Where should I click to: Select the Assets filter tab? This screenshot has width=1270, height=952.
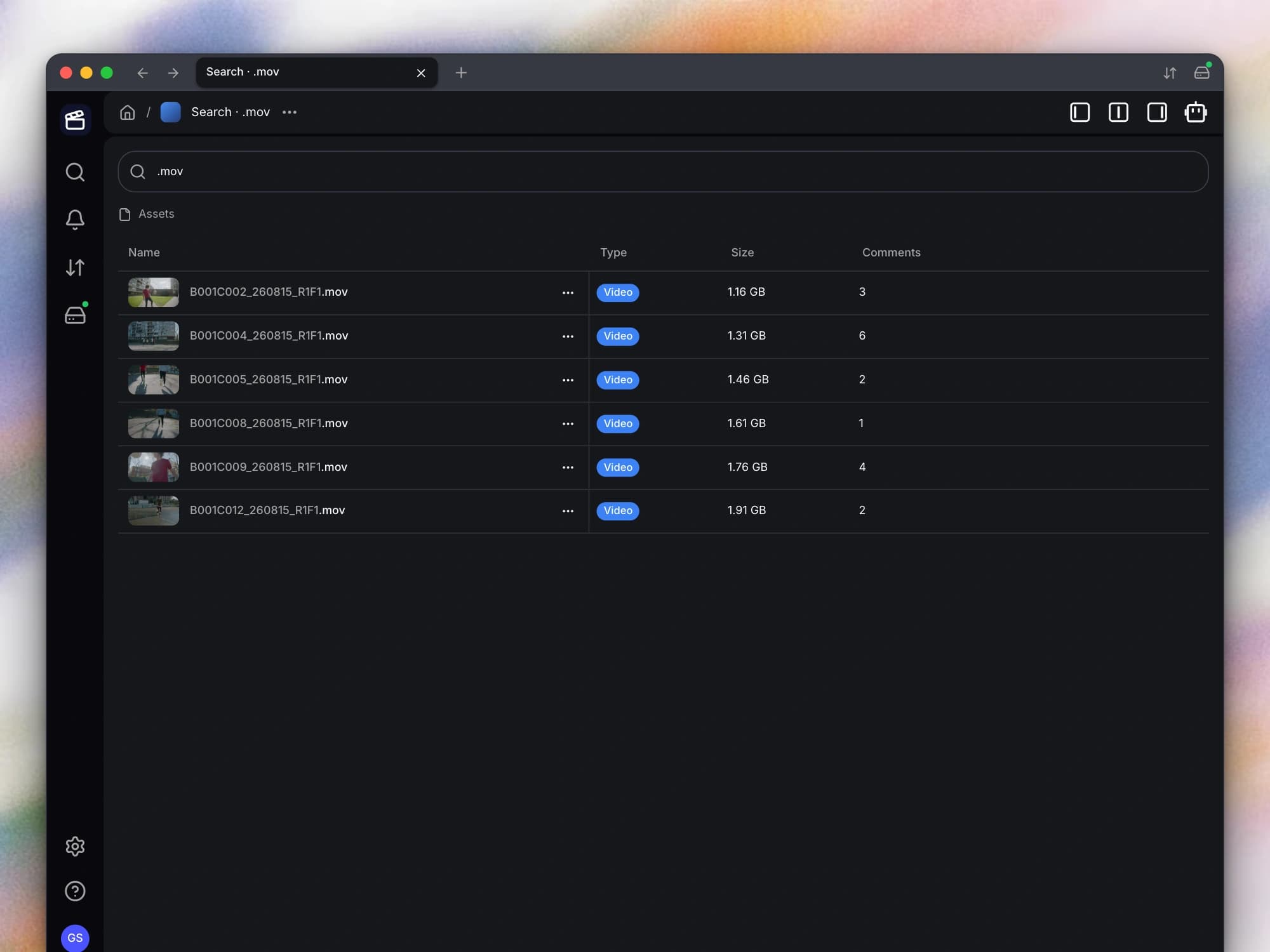[x=147, y=214]
